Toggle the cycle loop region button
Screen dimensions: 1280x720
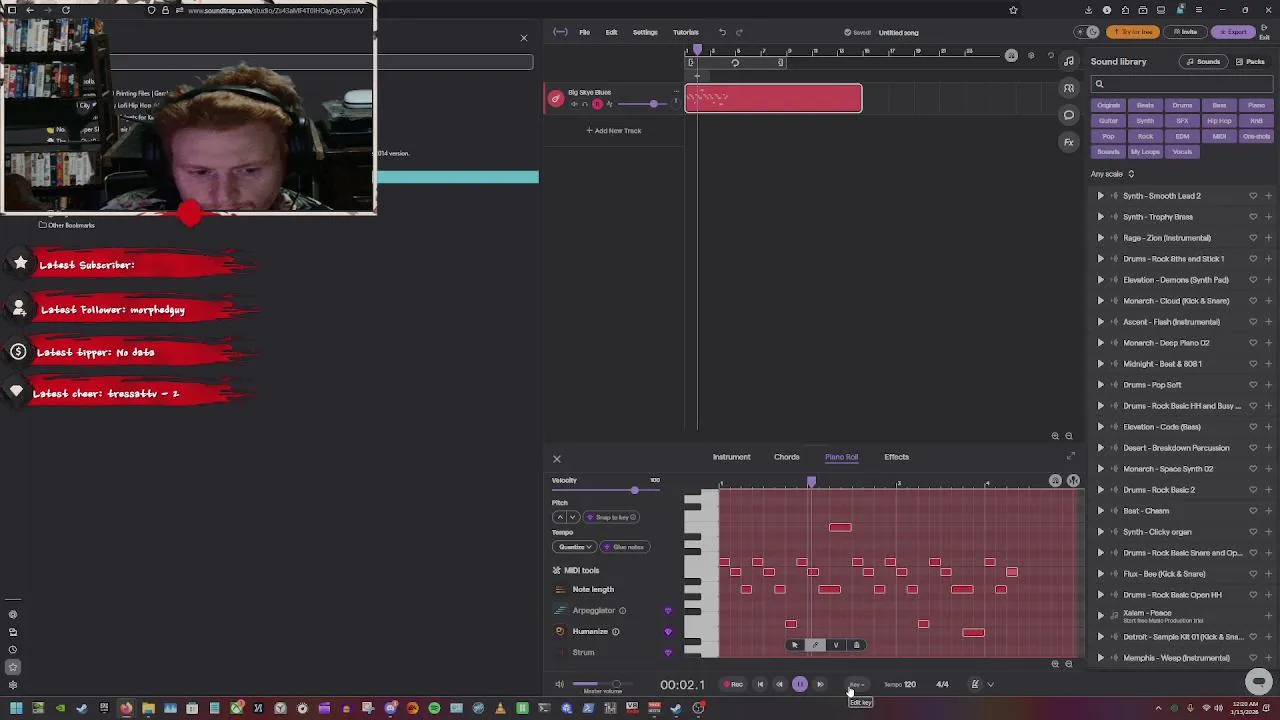tap(735, 63)
